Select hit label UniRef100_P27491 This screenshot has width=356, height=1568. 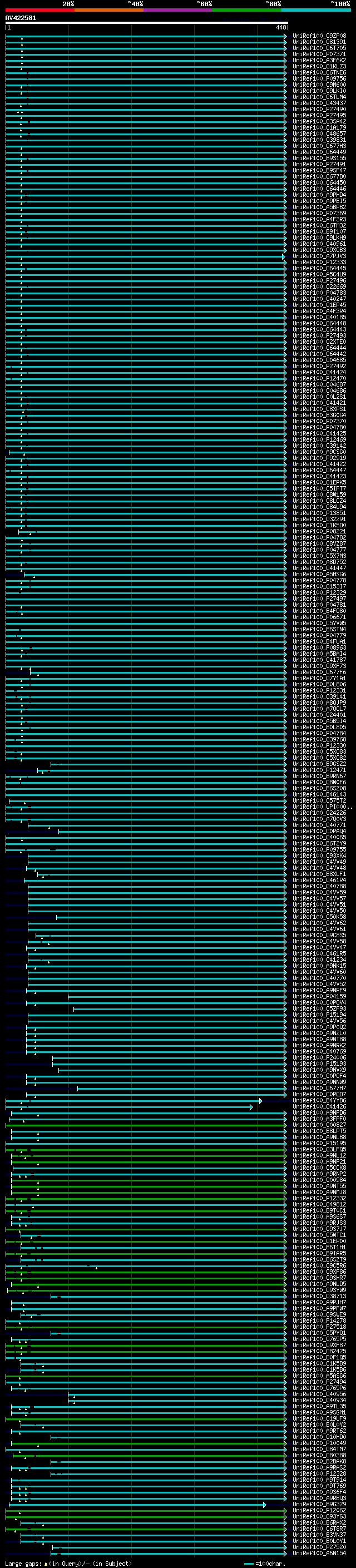click(x=319, y=164)
